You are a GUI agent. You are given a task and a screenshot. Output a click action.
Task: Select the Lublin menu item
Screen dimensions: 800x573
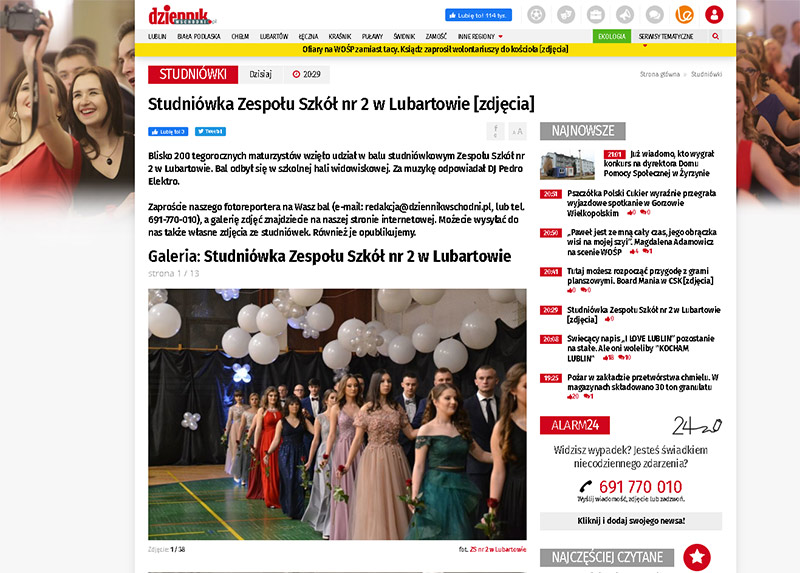point(157,37)
